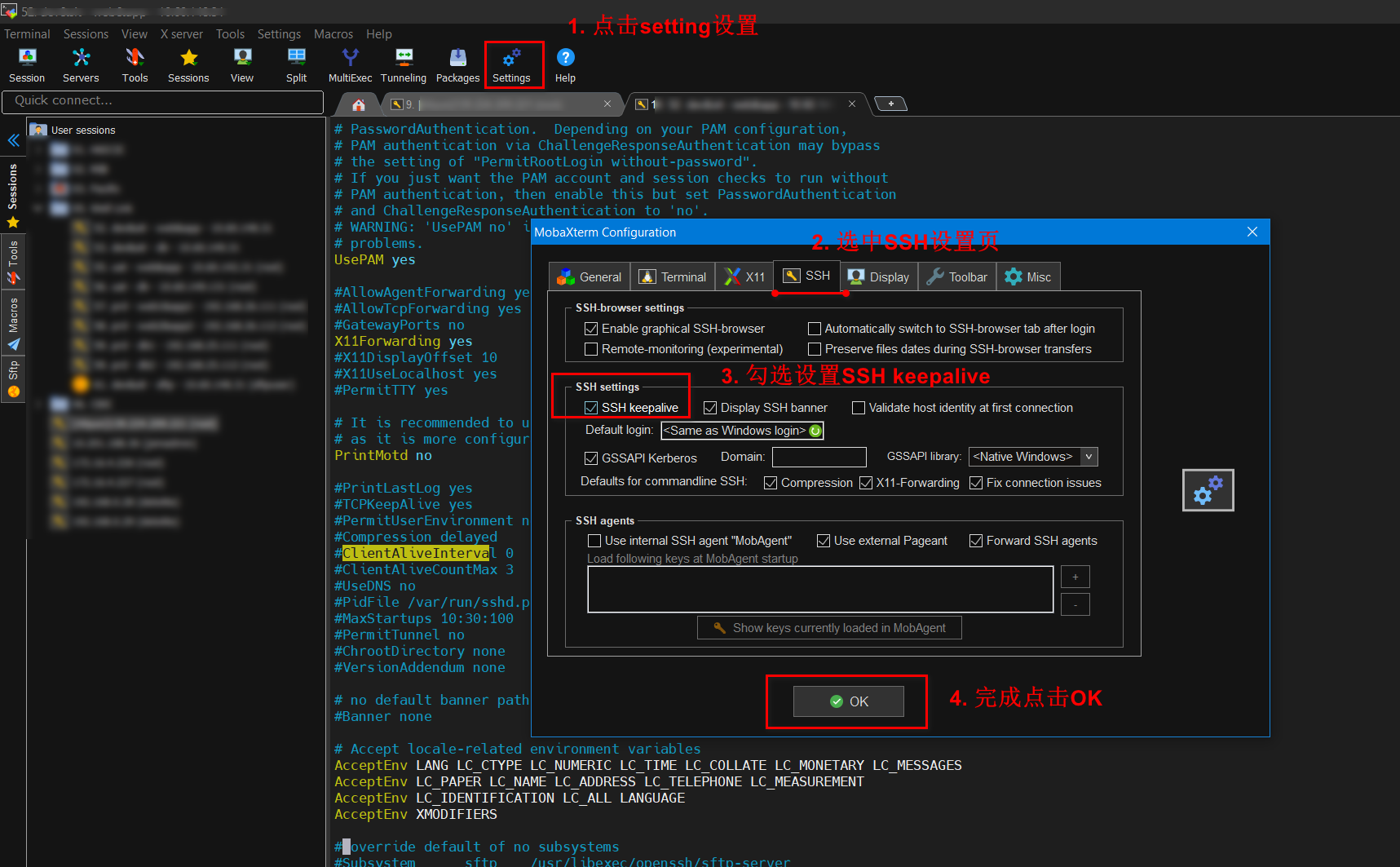
Task: Open the Packages toolbar icon
Action: (x=457, y=65)
